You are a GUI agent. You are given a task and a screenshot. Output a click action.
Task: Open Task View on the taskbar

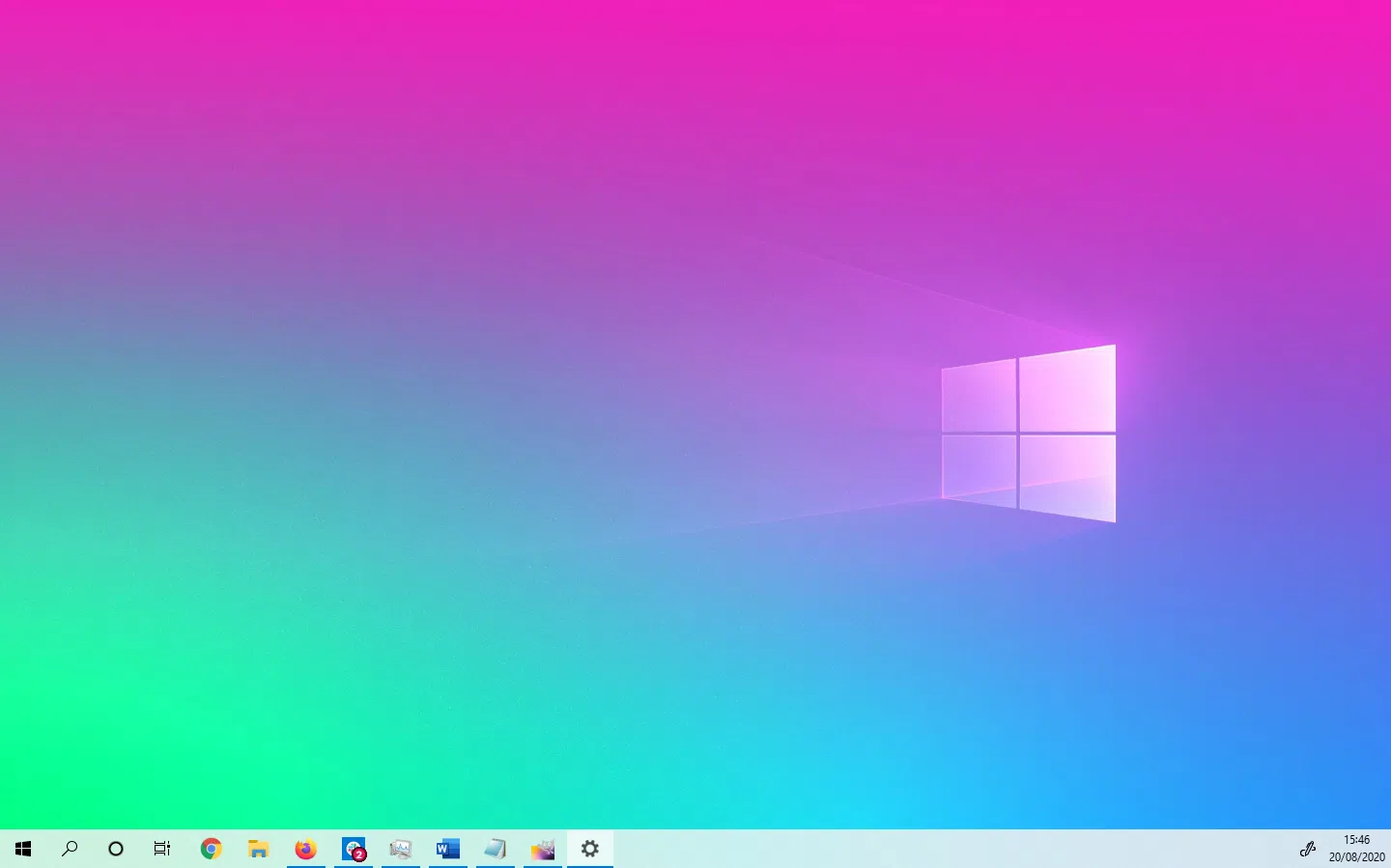(x=162, y=849)
